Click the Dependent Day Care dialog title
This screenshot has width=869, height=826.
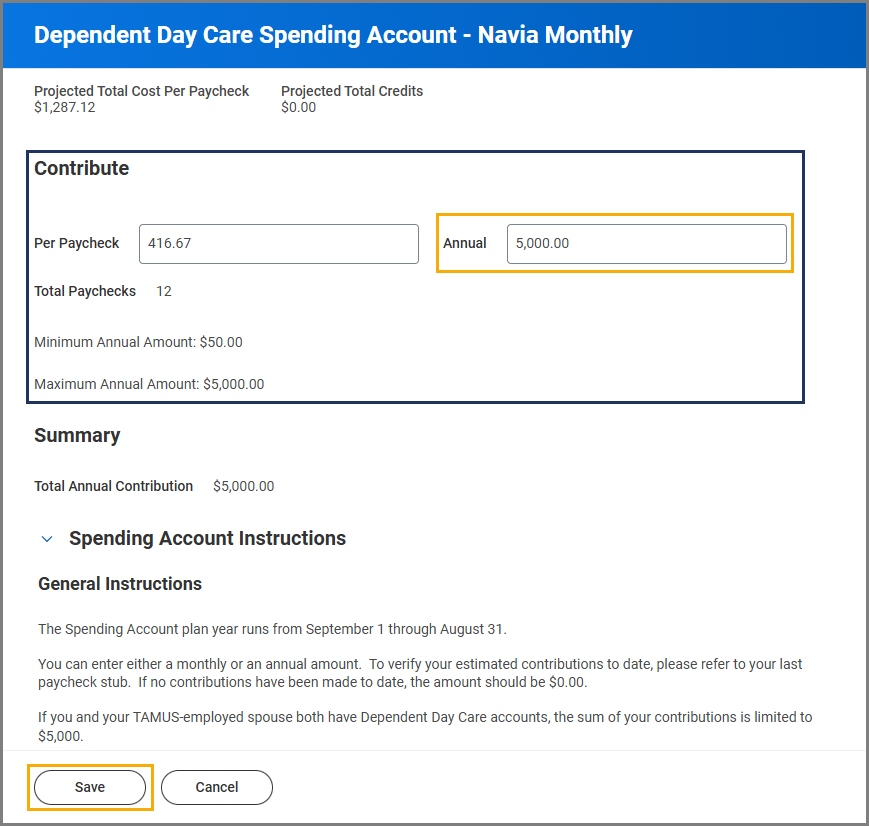(333, 35)
